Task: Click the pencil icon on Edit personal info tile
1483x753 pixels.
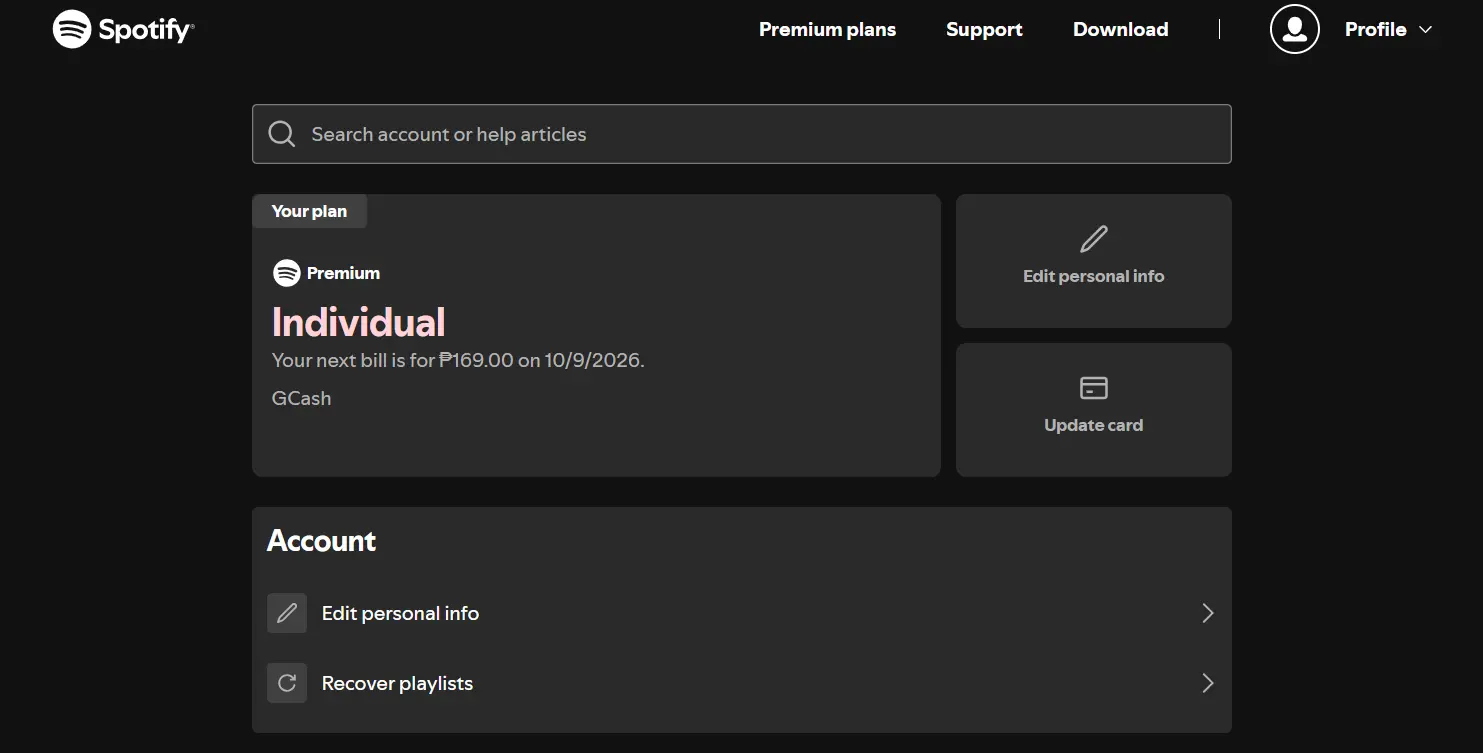Action: [1094, 239]
